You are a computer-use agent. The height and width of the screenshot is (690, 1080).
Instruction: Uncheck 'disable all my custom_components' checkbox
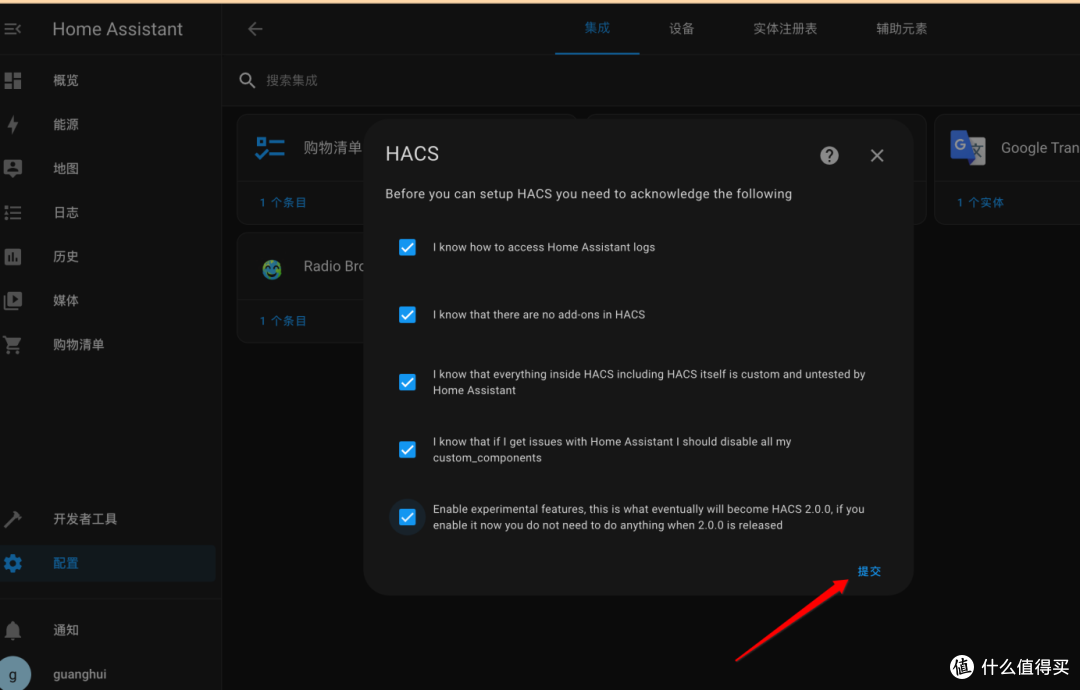pos(407,450)
